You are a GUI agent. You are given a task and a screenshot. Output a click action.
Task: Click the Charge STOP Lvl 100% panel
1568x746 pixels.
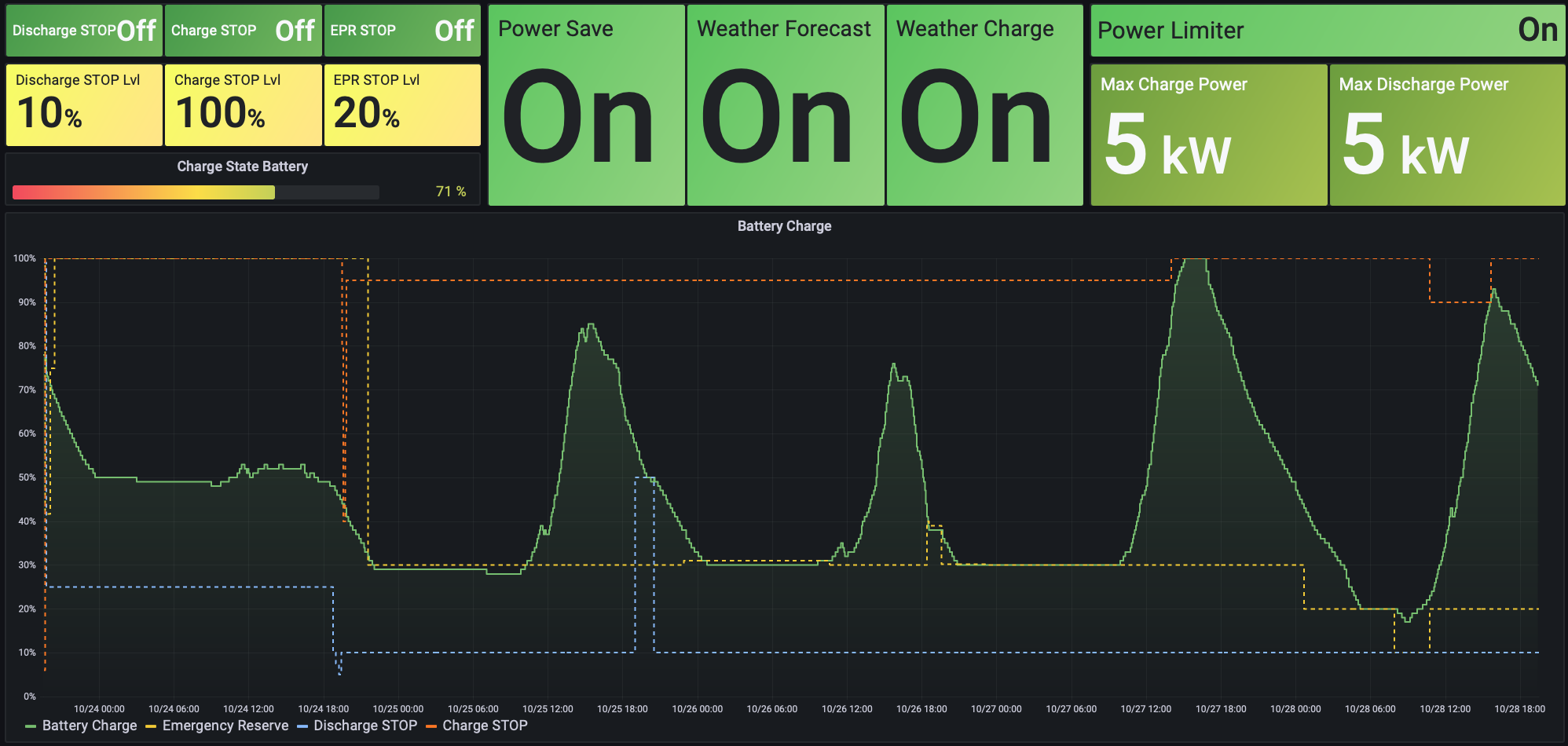(243, 105)
